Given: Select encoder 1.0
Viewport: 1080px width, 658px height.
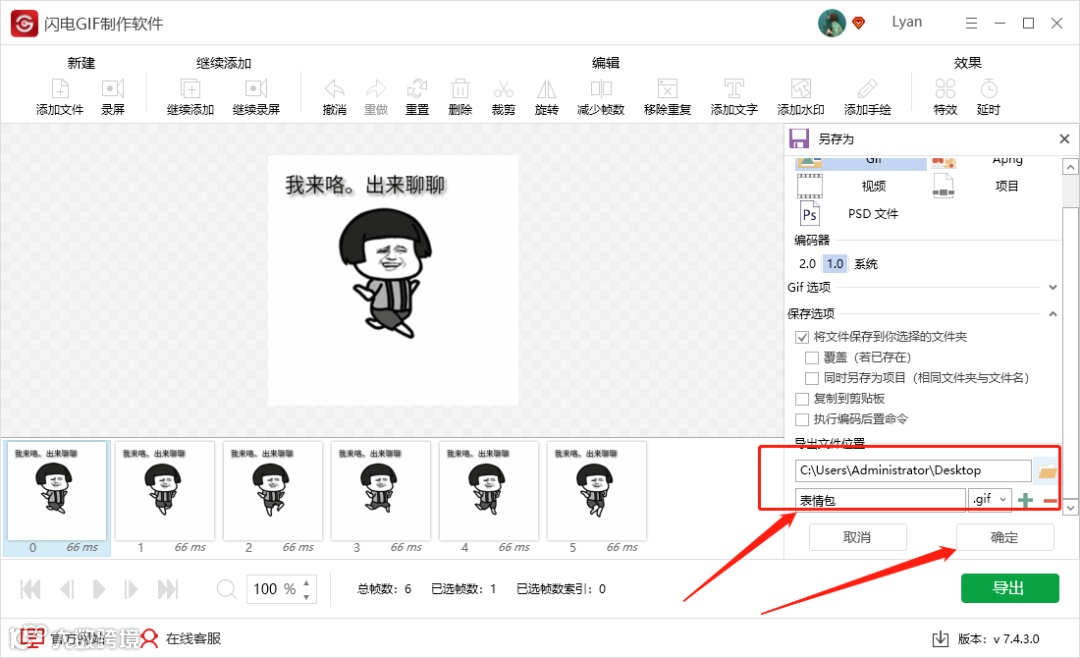Looking at the screenshot, I should click(x=835, y=263).
